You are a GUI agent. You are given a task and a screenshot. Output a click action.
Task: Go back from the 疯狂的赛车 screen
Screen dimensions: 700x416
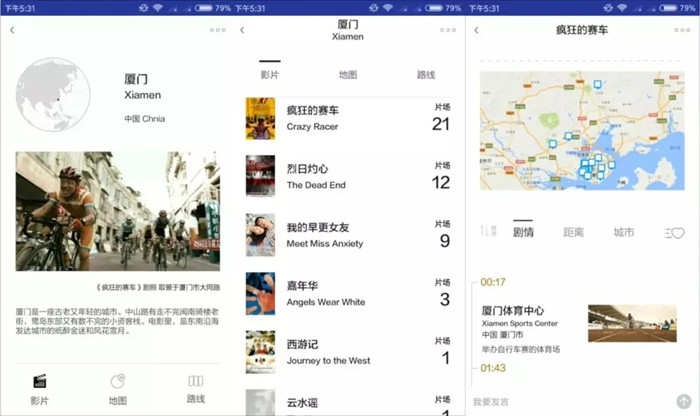(476, 30)
